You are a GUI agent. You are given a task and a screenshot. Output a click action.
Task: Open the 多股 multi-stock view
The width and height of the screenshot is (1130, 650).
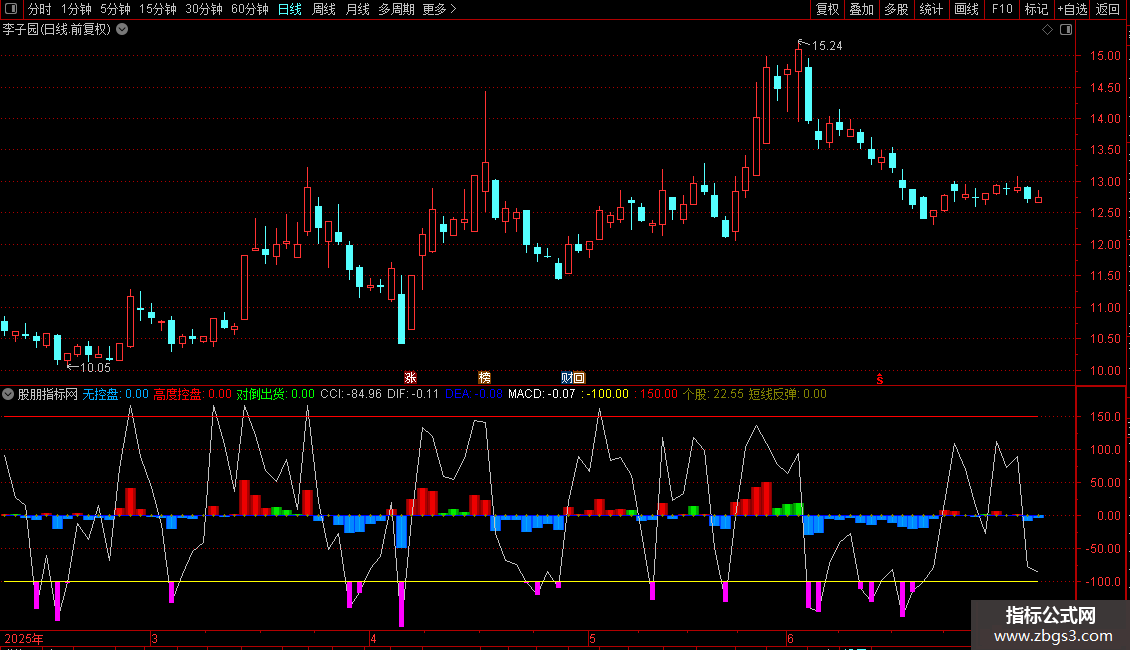tap(897, 9)
